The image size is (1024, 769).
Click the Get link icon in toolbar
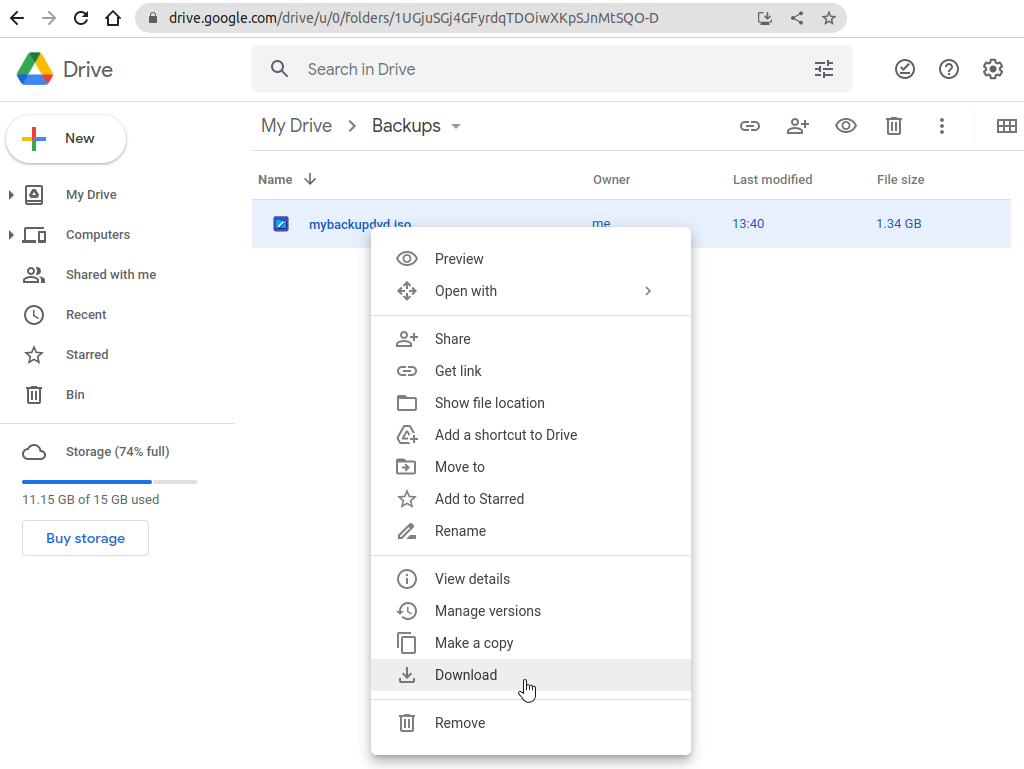pyautogui.click(x=749, y=126)
